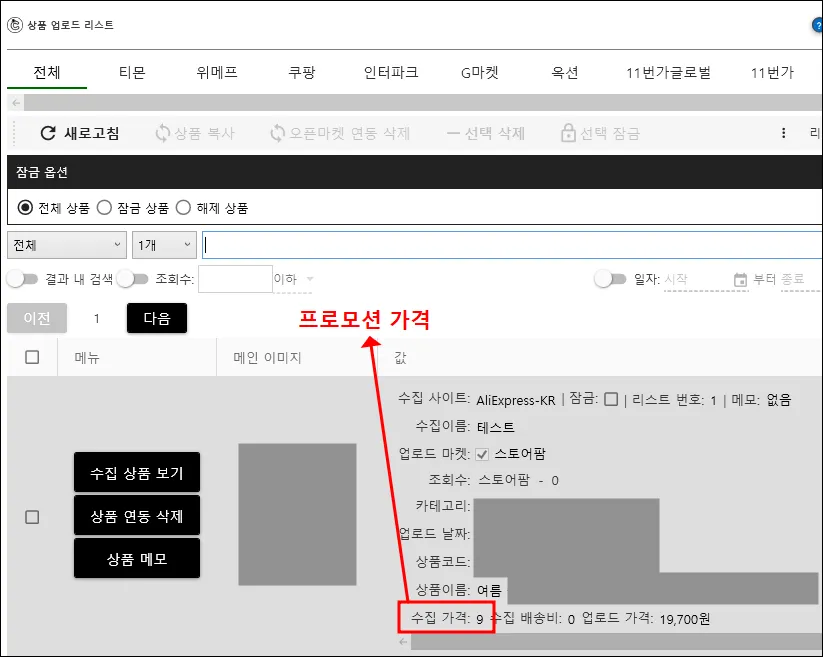Open the 이하 comparison dropdown
This screenshot has height=657, width=823.
click(293, 279)
